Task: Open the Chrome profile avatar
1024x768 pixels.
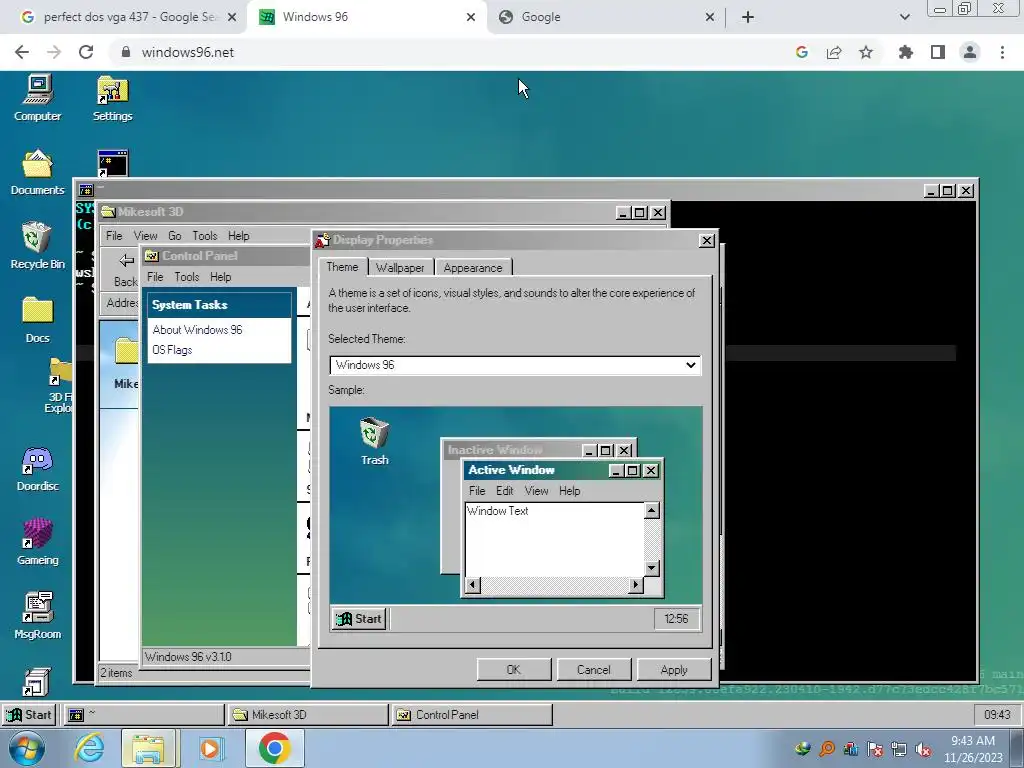Action: tap(970, 52)
